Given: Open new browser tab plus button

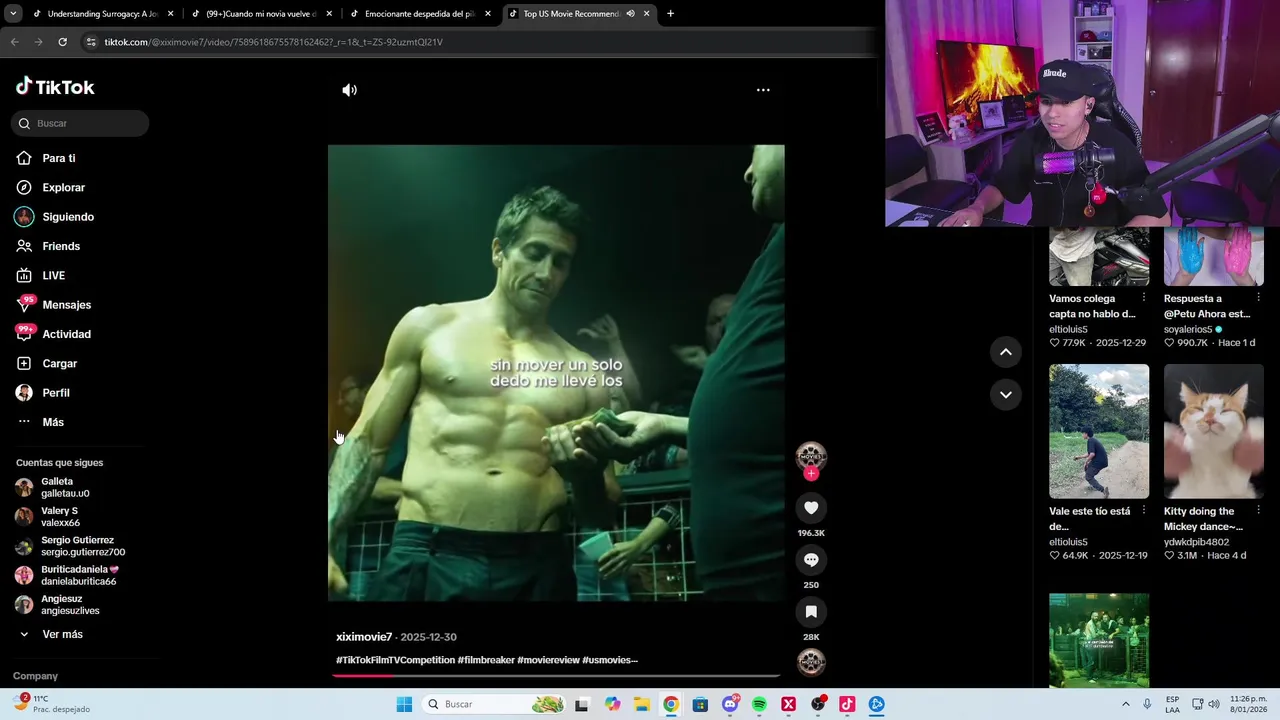Looking at the screenshot, I should pos(670,14).
